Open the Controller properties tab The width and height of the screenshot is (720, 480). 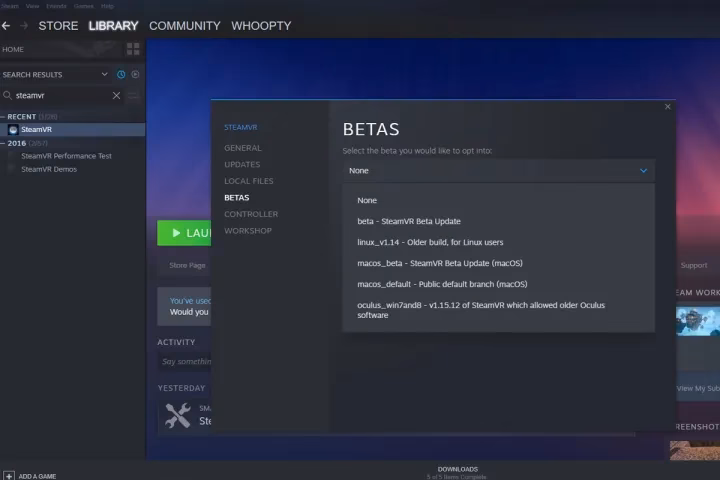pyautogui.click(x=251, y=214)
